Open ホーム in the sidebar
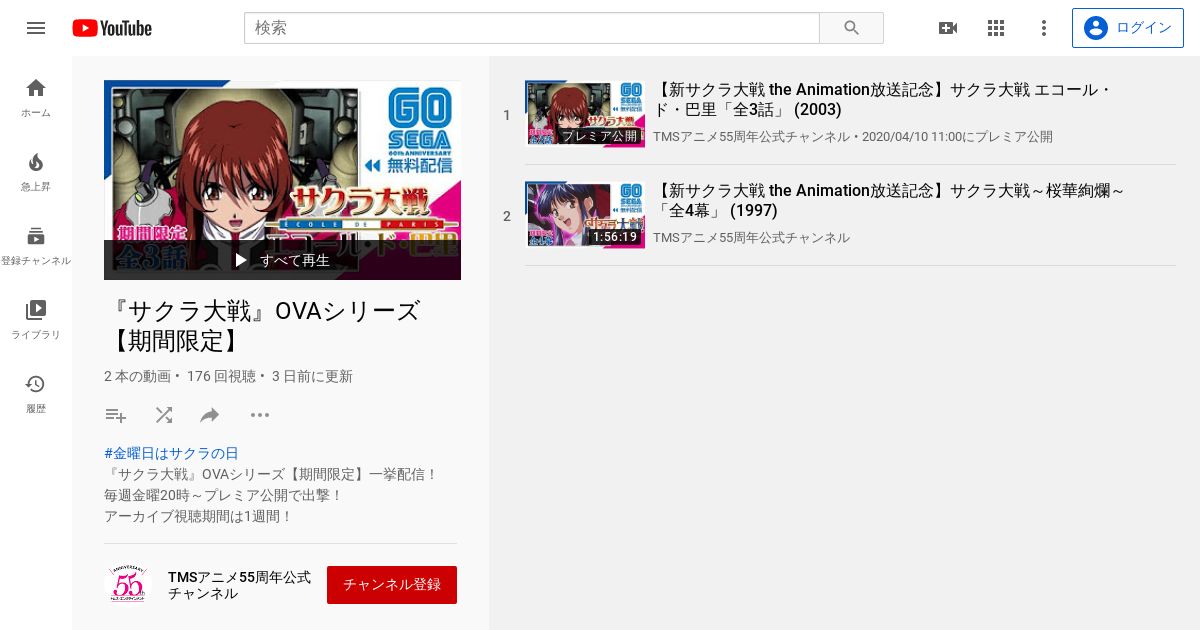This screenshot has height=630, width=1200. [x=36, y=98]
